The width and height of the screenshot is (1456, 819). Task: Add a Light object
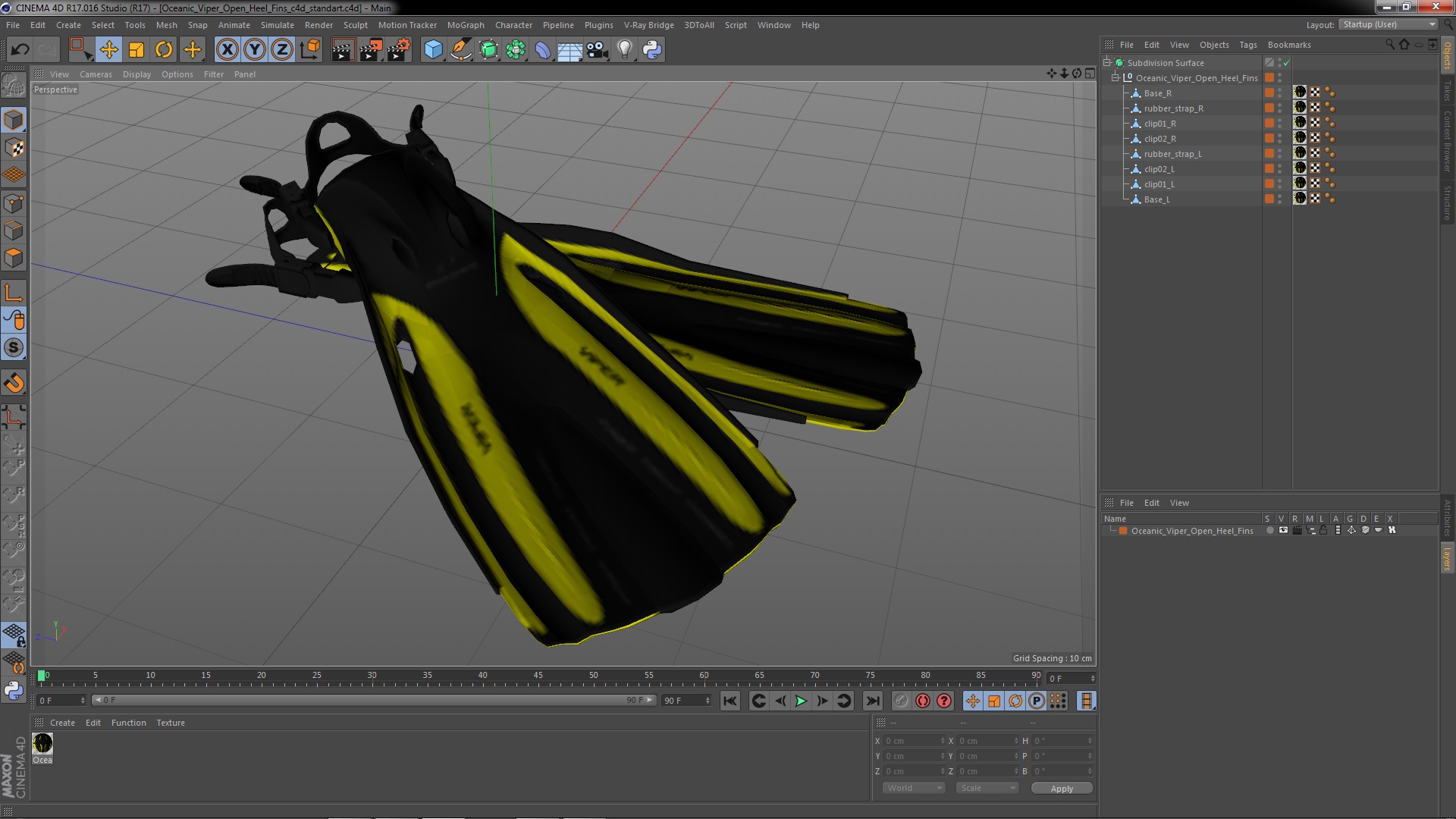(x=625, y=50)
